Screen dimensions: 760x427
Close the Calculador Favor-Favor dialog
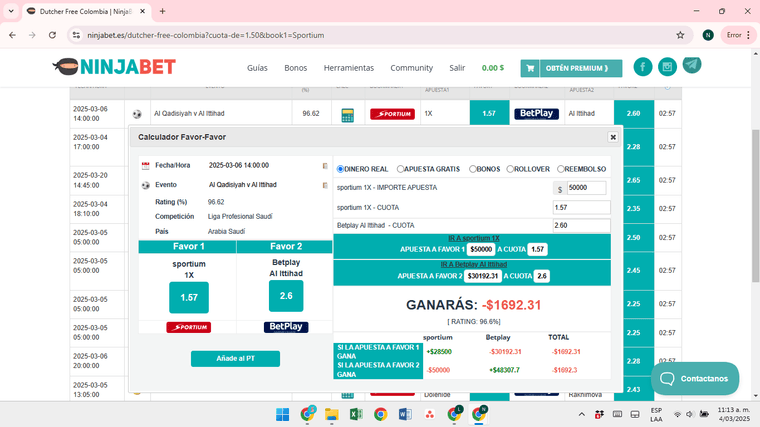[x=613, y=137]
